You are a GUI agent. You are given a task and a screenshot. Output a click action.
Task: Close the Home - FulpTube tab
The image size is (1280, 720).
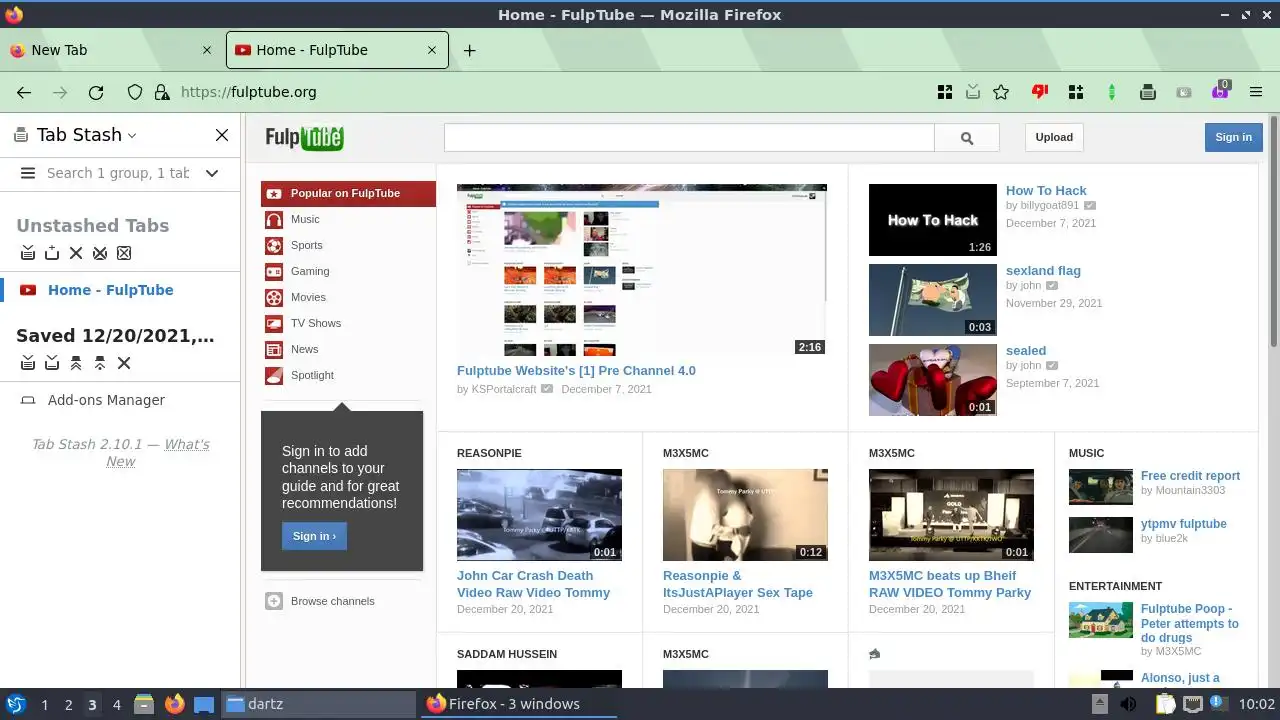(x=431, y=50)
